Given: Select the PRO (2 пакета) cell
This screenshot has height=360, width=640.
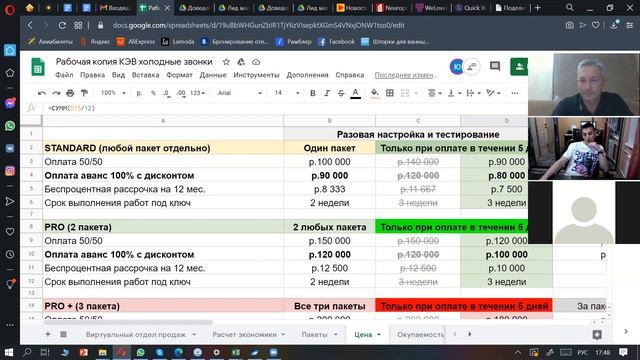Looking at the screenshot, I should (163, 227).
